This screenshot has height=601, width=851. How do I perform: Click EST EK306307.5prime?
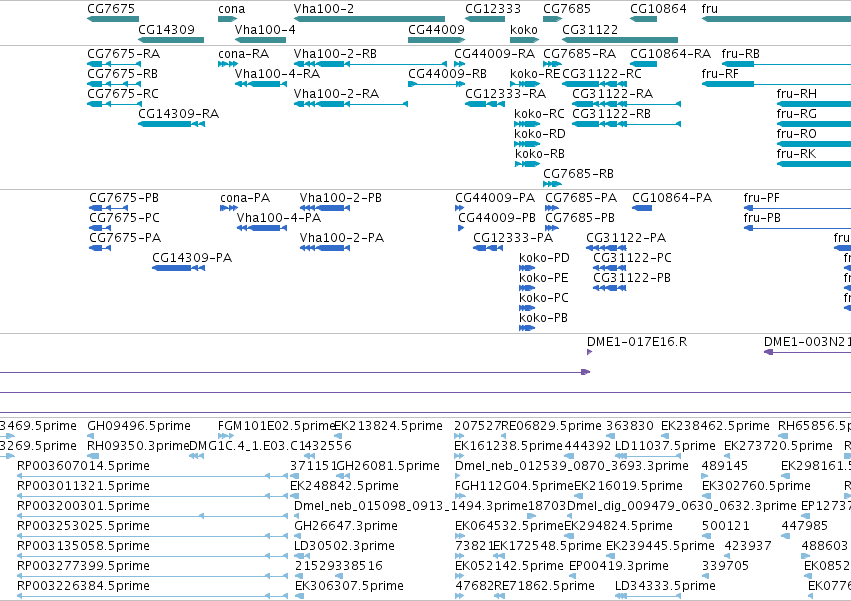tap(299, 596)
